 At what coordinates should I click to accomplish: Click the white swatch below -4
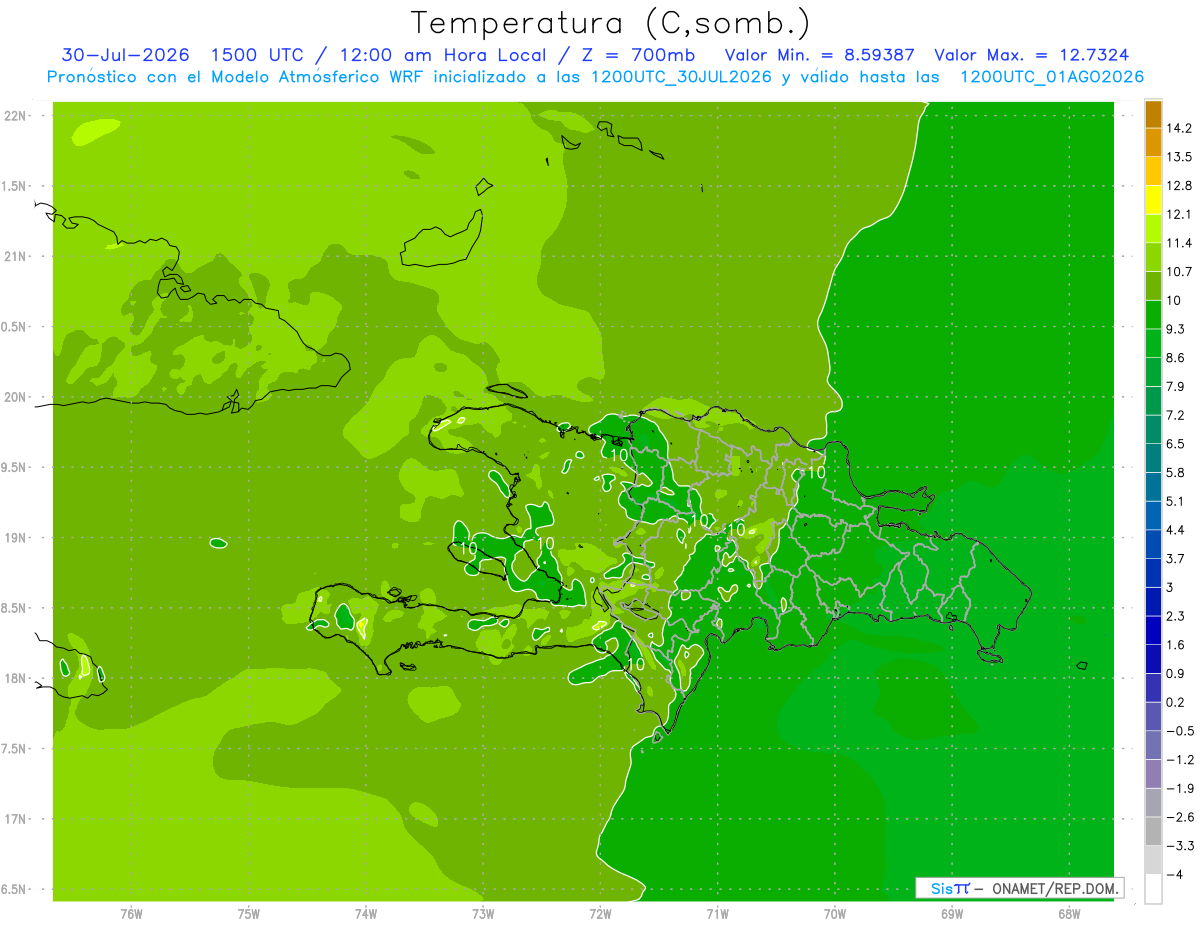(x=1153, y=889)
